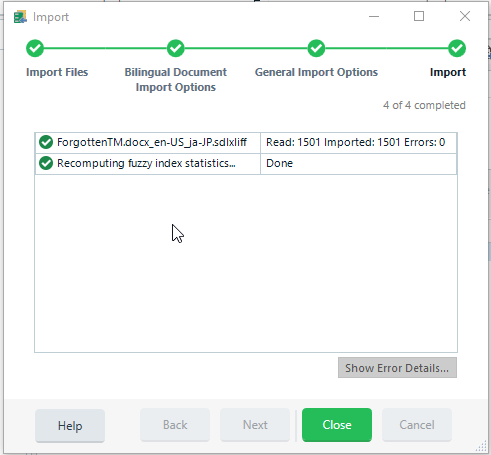Select the ForgottenTM.docx_en-US_ja-JP.sdlxliff row

246,143
